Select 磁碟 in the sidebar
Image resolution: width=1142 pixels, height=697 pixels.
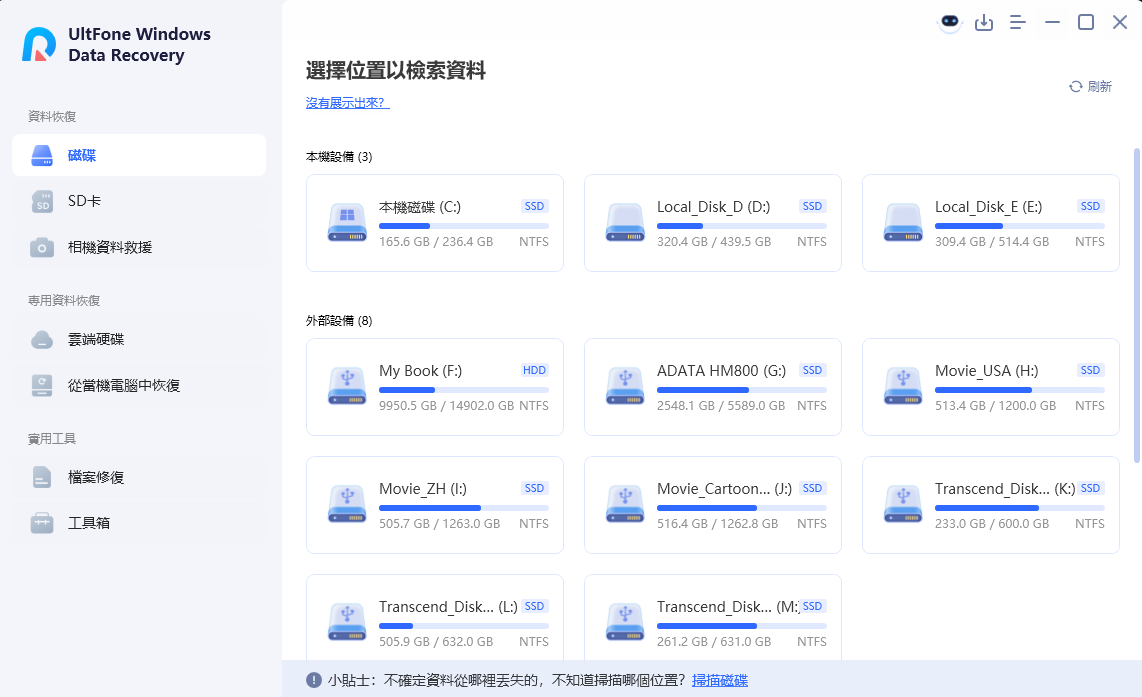click(x=139, y=155)
